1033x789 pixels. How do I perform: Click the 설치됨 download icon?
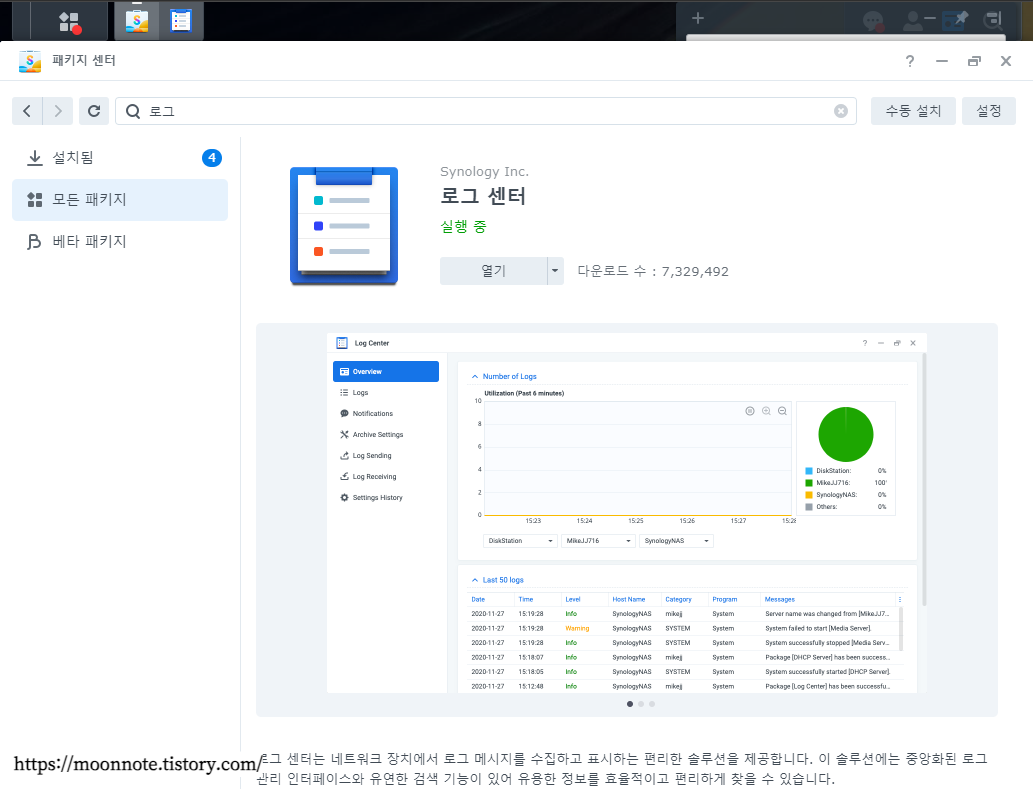[34, 158]
